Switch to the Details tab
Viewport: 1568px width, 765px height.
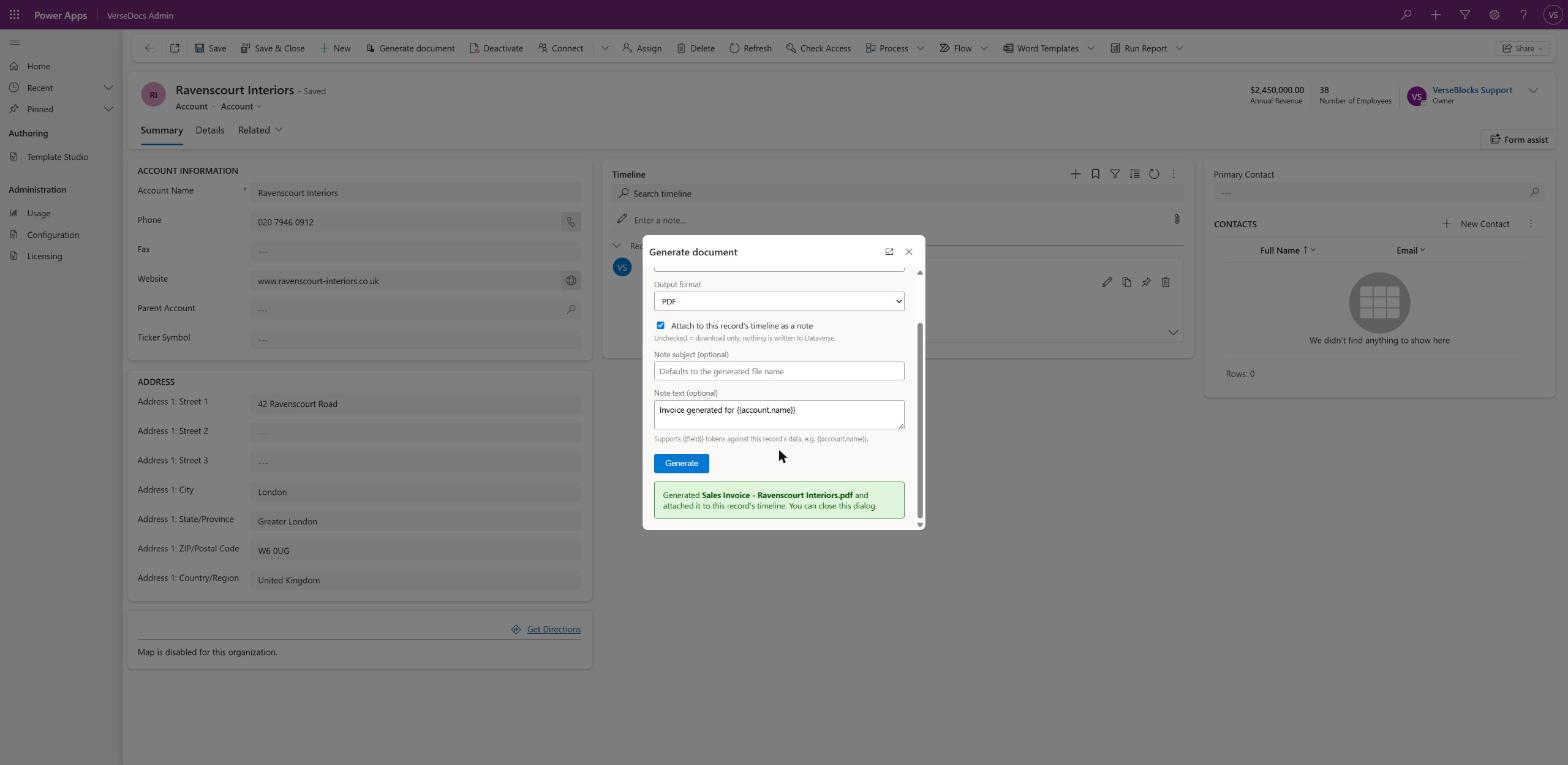[x=209, y=130]
